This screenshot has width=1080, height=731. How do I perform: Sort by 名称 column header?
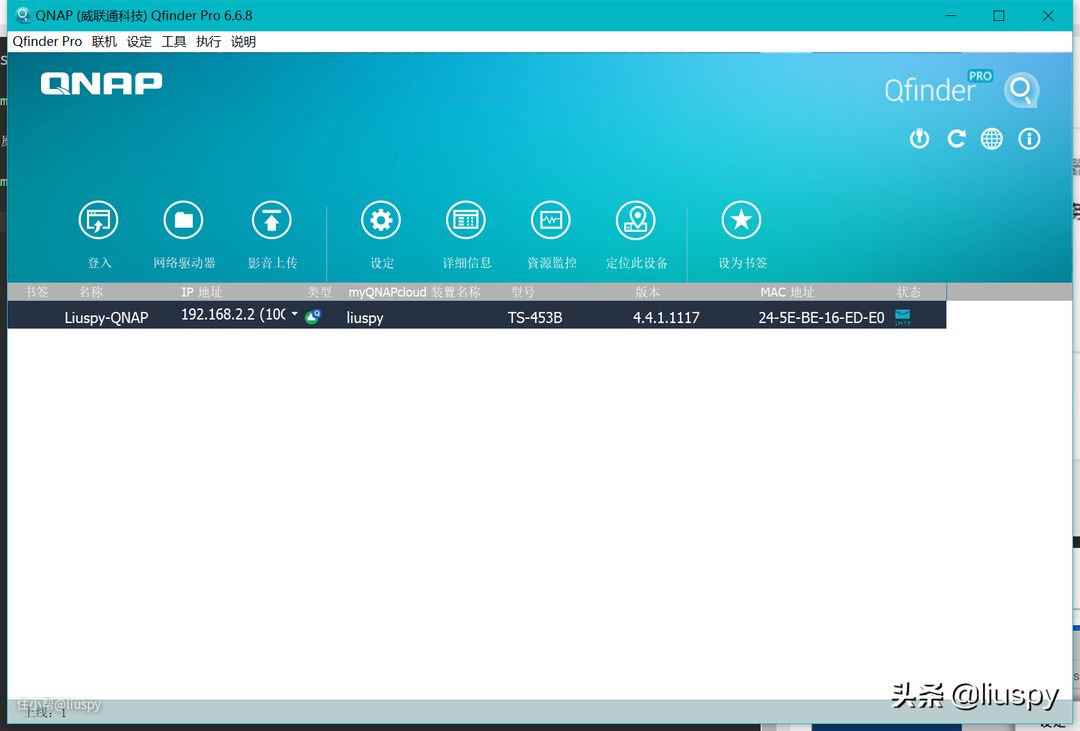[91, 292]
